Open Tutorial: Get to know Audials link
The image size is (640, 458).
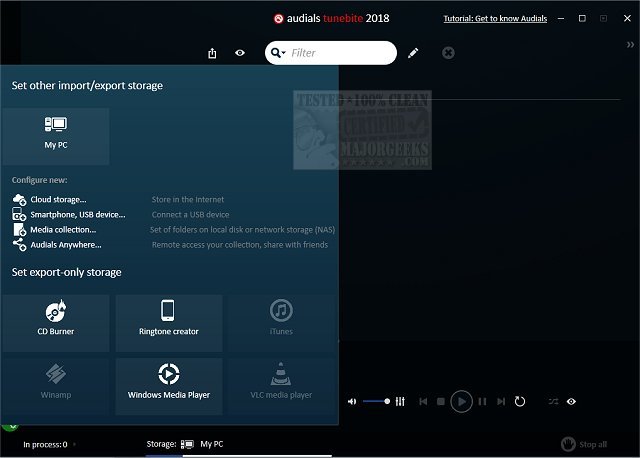(x=495, y=18)
